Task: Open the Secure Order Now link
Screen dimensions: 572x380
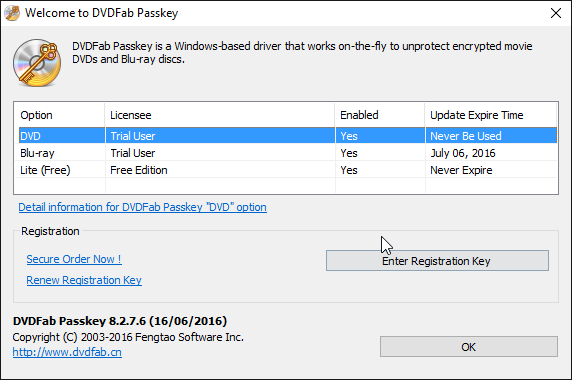Action: click(74, 259)
